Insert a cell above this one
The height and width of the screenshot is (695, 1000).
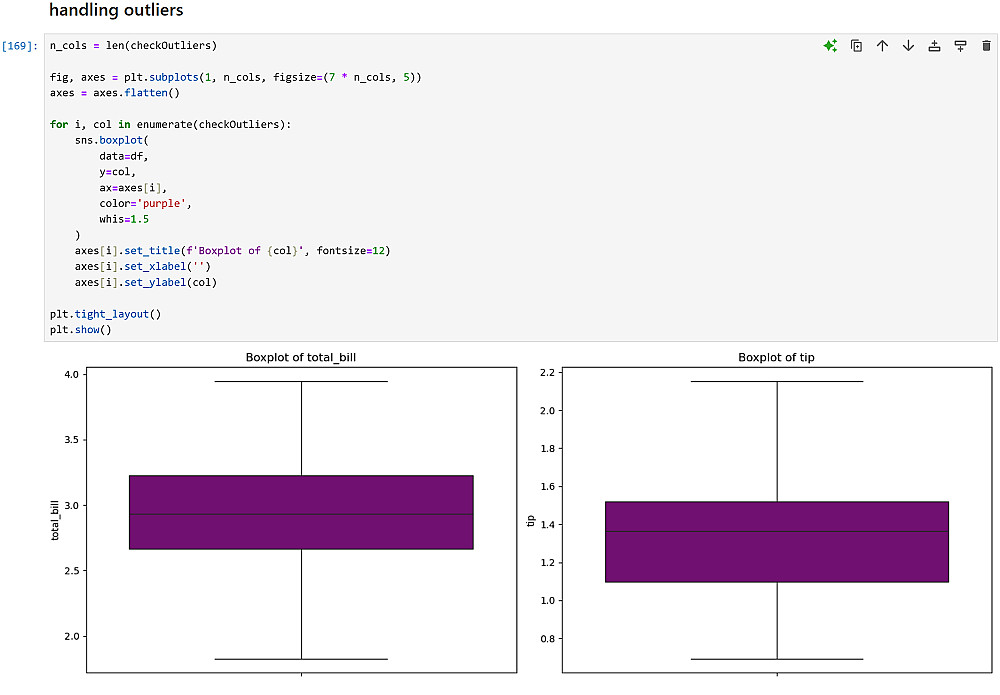tap(934, 46)
